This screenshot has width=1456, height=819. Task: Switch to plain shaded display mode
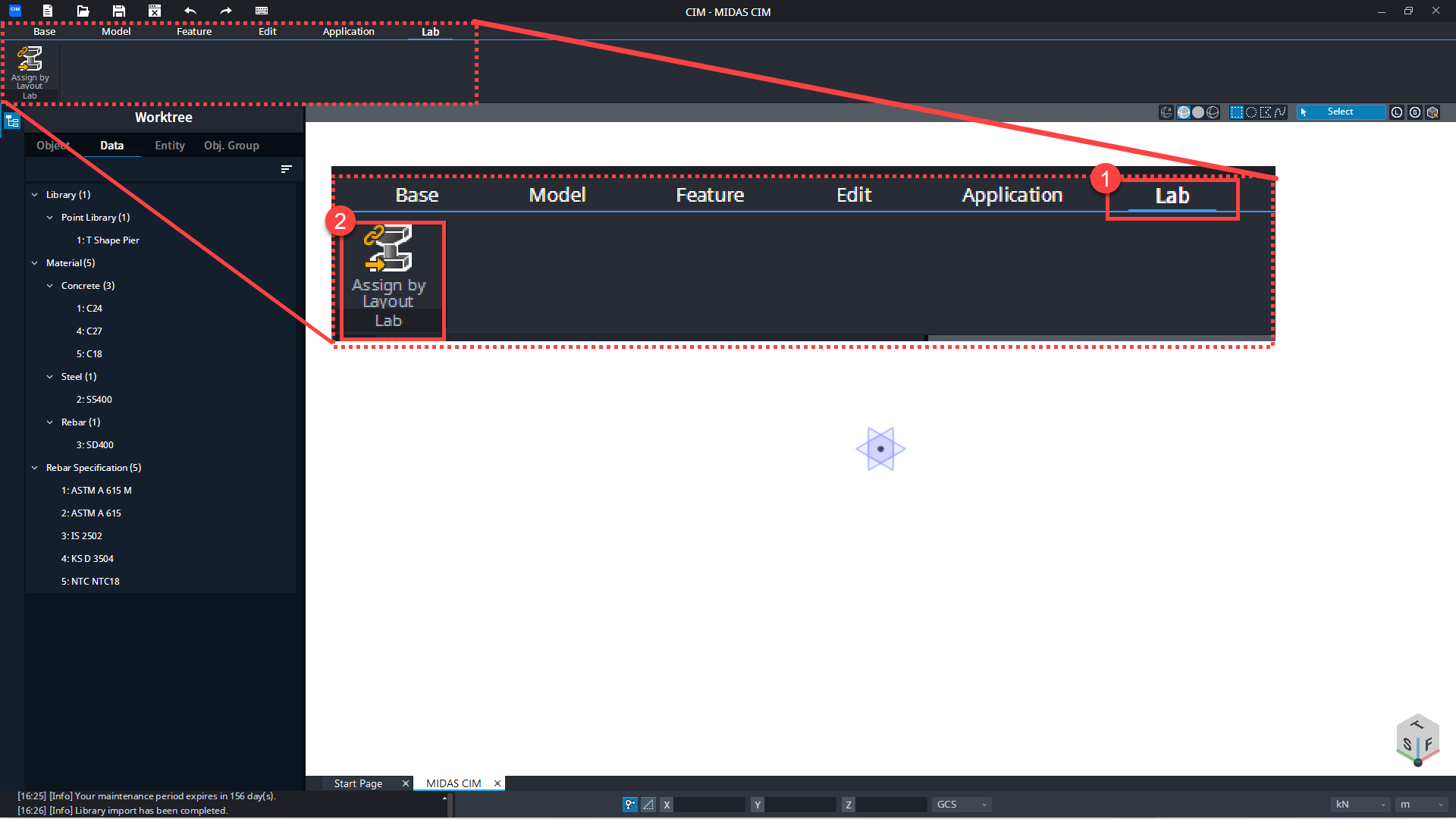(1198, 112)
